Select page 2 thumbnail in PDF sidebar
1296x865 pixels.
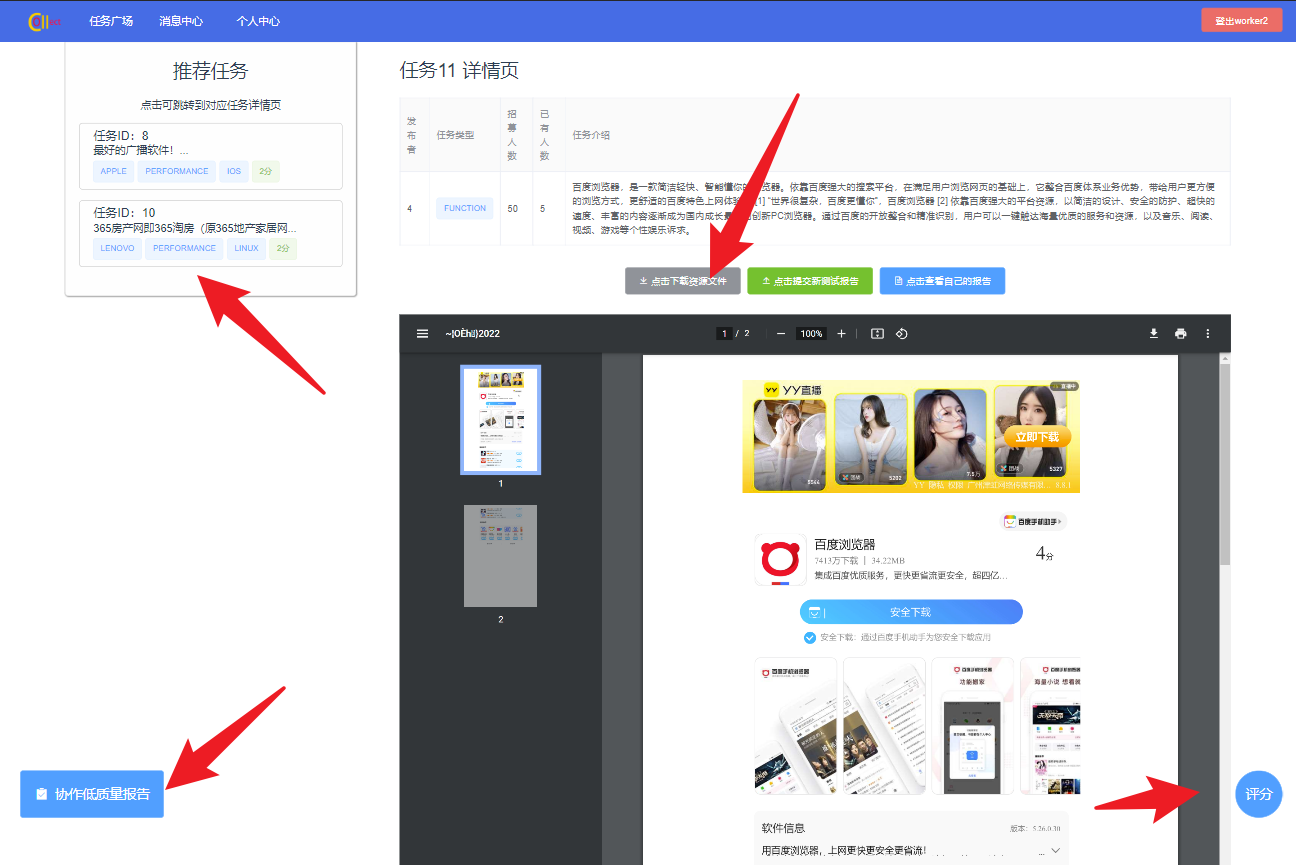pos(500,555)
